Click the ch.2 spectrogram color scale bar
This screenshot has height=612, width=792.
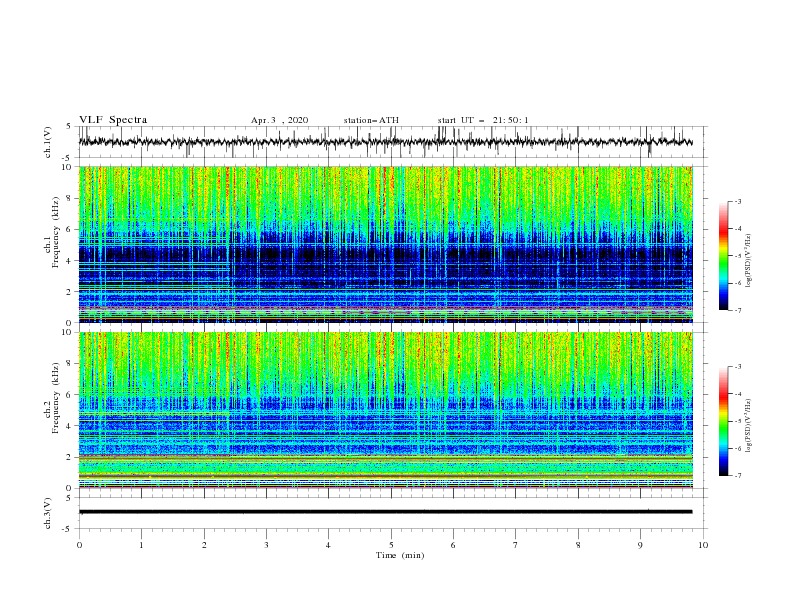point(723,421)
